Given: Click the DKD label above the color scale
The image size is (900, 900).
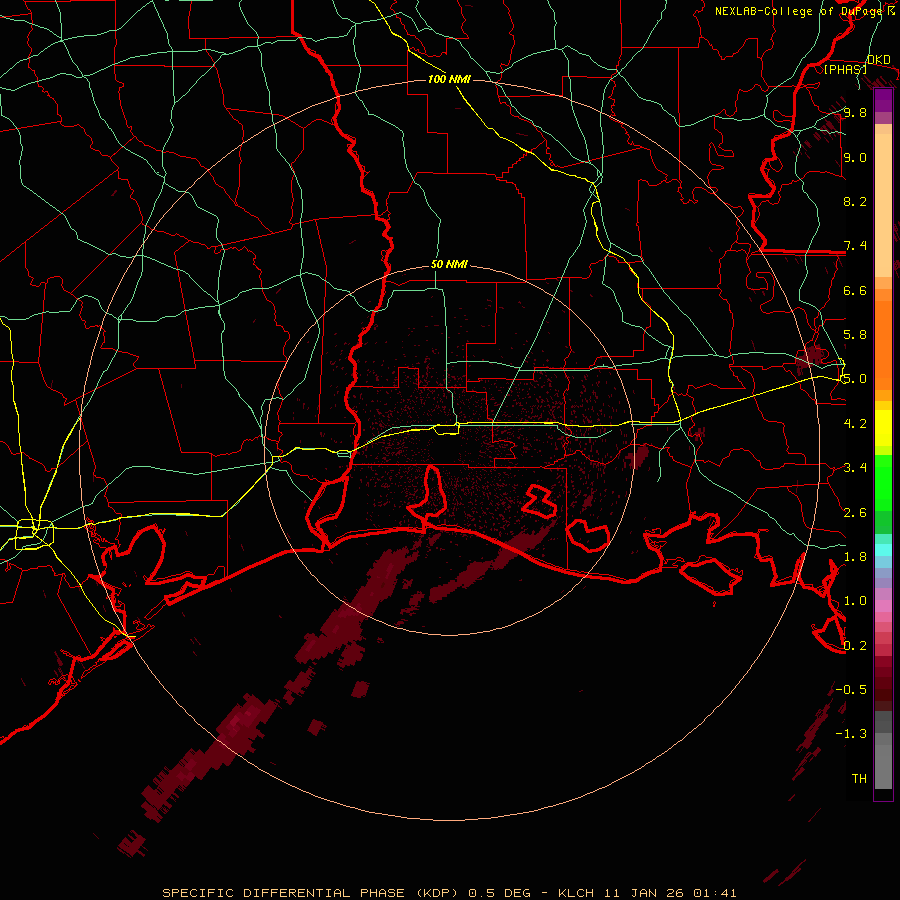Looking at the screenshot, I should [x=879, y=60].
